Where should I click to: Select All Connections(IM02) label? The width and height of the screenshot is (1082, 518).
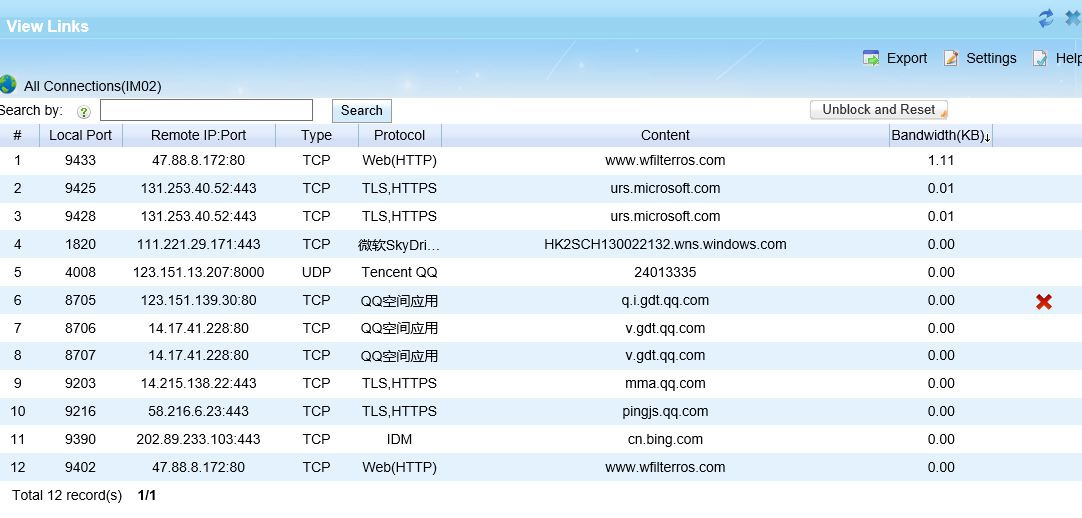click(92, 86)
